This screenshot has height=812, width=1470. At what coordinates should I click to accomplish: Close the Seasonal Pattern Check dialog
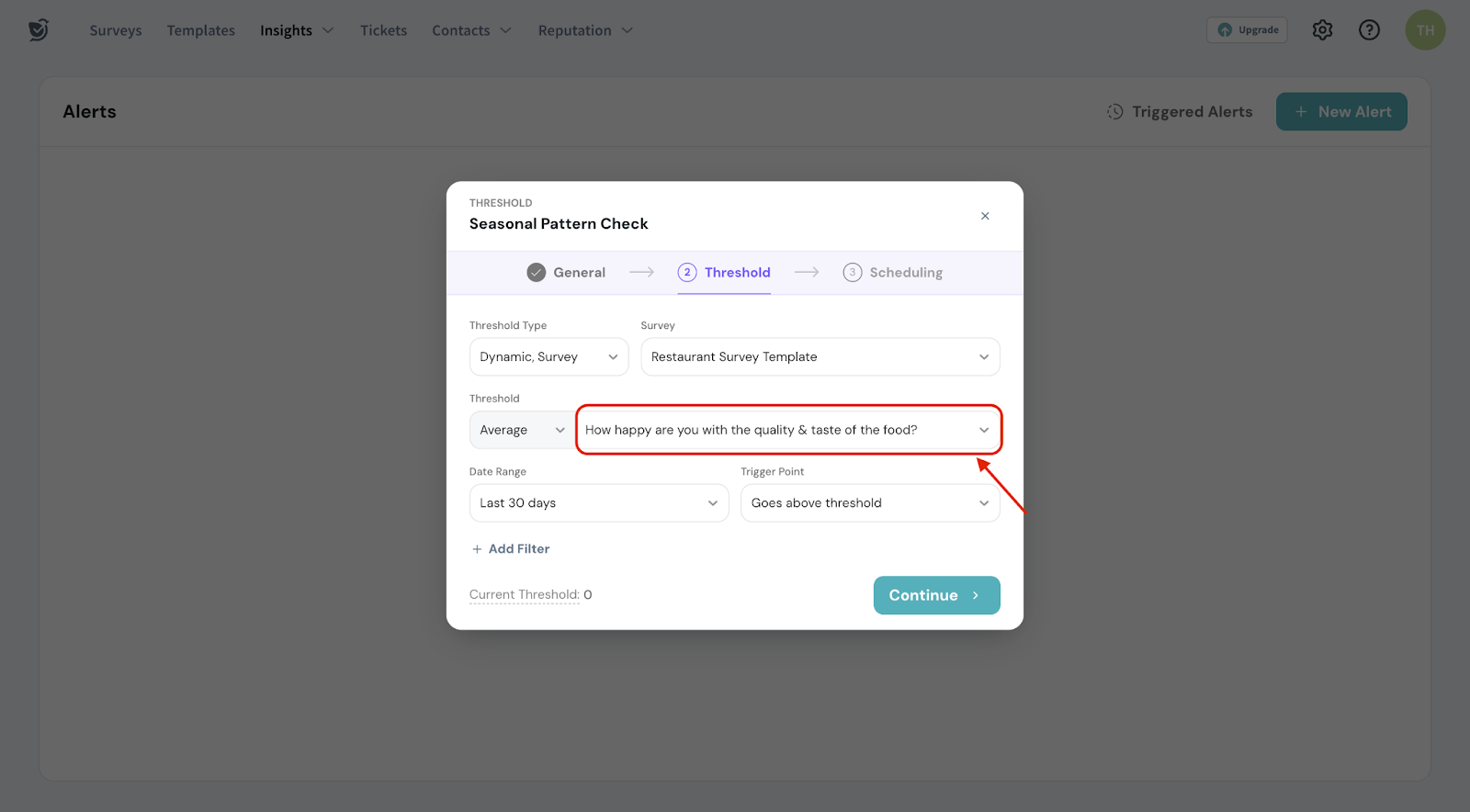tap(985, 216)
